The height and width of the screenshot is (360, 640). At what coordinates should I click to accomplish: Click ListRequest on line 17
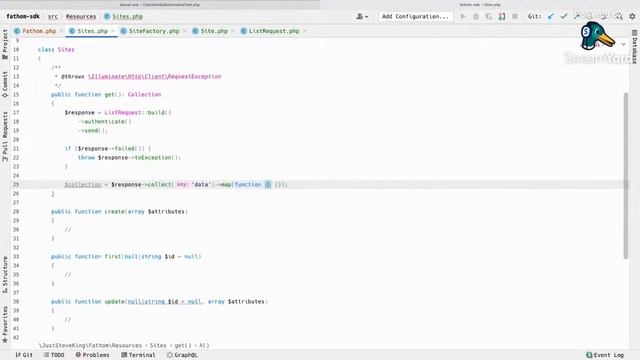tap(122, 112)
